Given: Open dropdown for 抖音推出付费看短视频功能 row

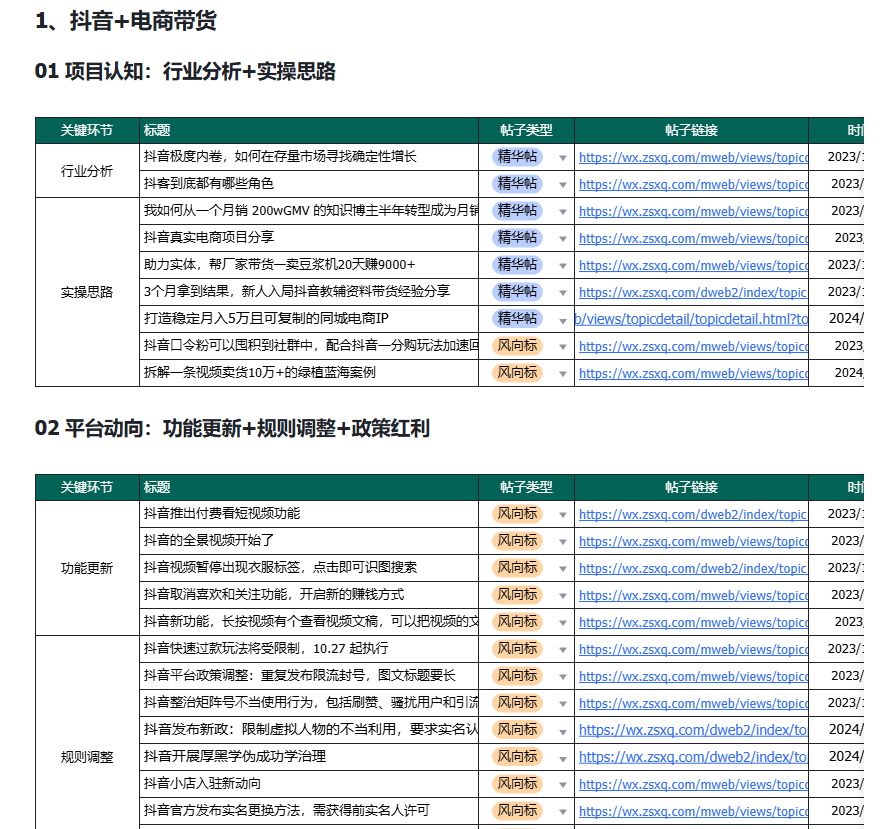Looking at the screenshot, I should pyautogui.click(x=562, y=515).
